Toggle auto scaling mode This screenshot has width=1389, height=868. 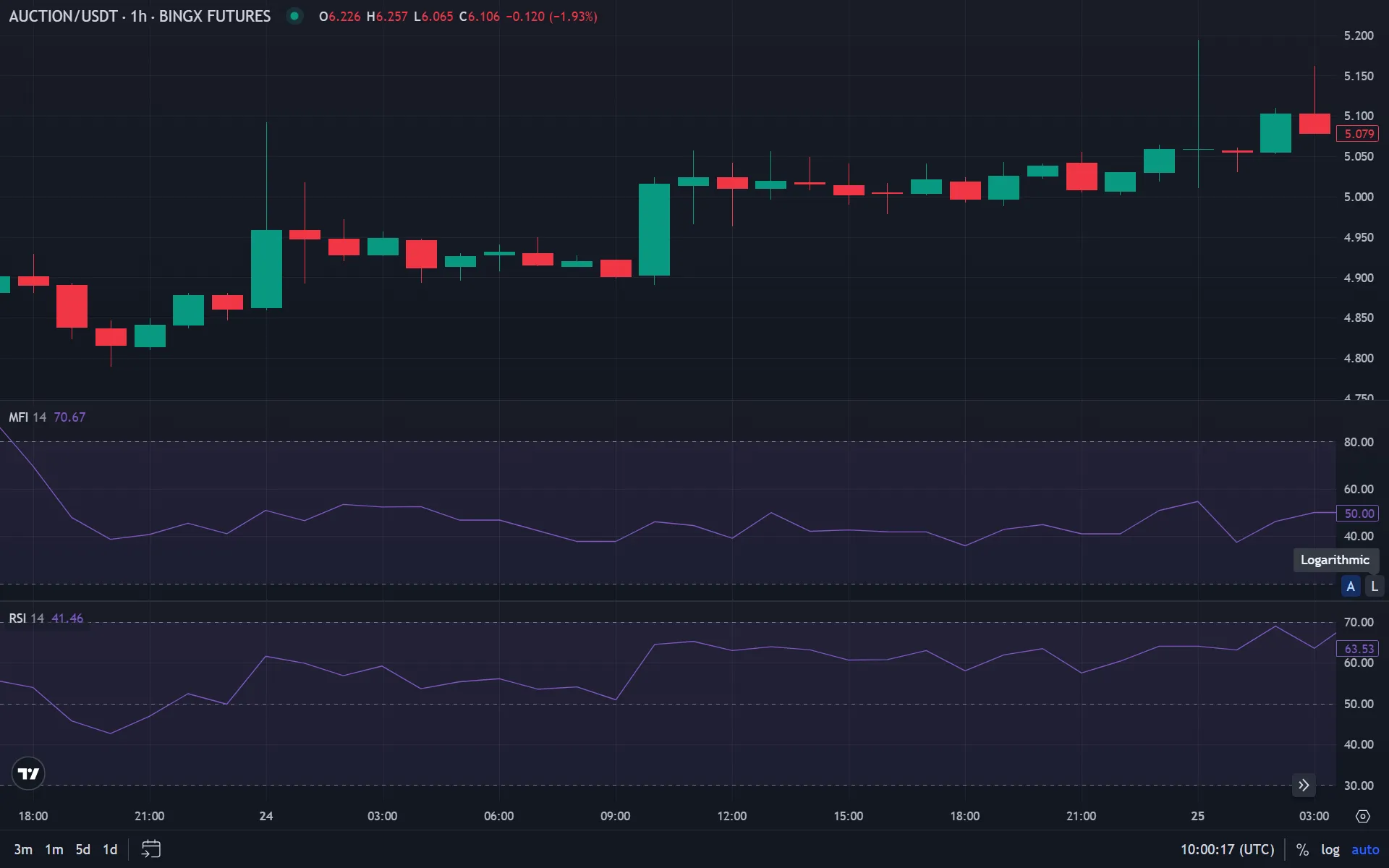[x=1367, y=849]
